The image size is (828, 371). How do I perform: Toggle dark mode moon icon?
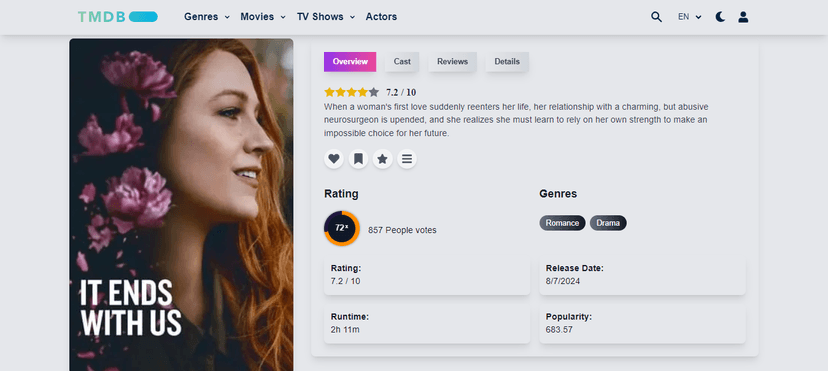coord(720,17)
